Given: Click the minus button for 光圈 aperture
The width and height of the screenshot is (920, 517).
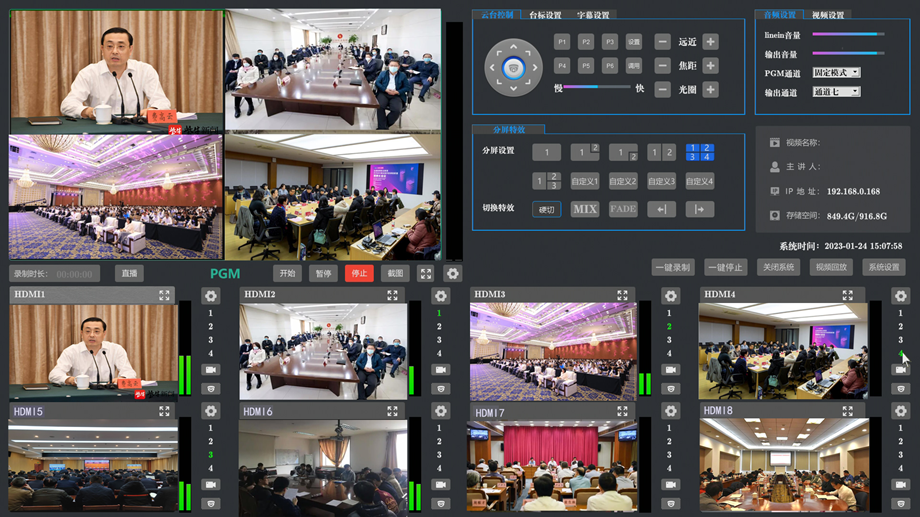Looking at the screenshot, I should click(x=662, y=89).
